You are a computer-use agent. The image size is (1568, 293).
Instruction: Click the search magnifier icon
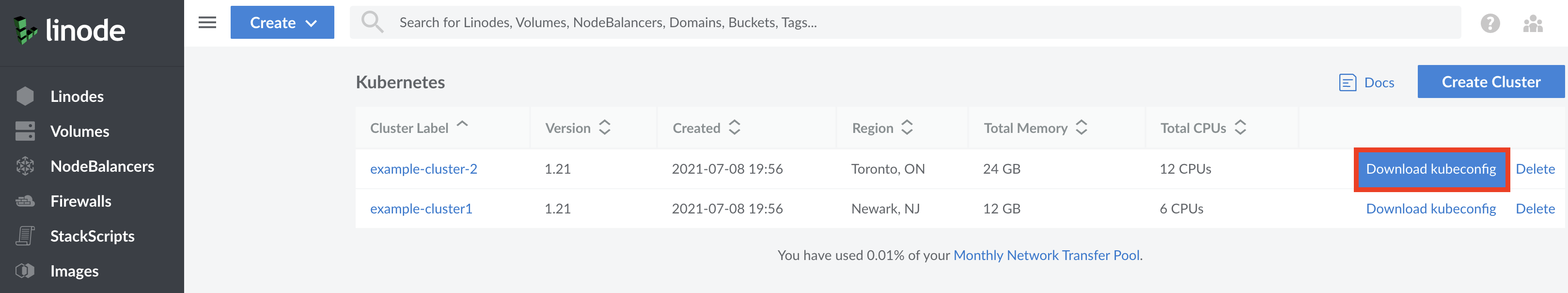tap(372, 21)
